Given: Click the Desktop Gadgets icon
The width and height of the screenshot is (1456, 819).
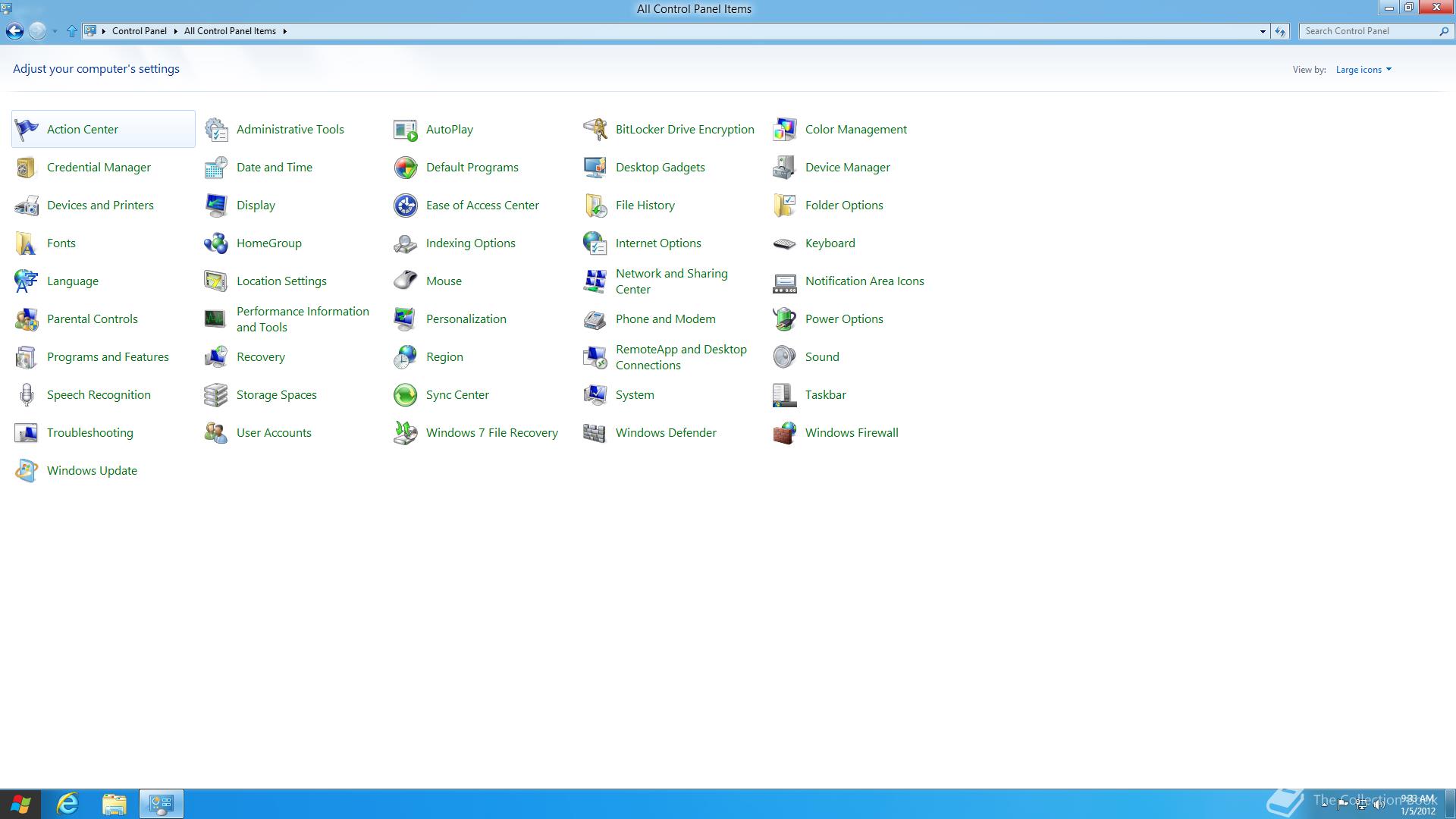Looking at the screenshot, I should [x=595, y=168].
